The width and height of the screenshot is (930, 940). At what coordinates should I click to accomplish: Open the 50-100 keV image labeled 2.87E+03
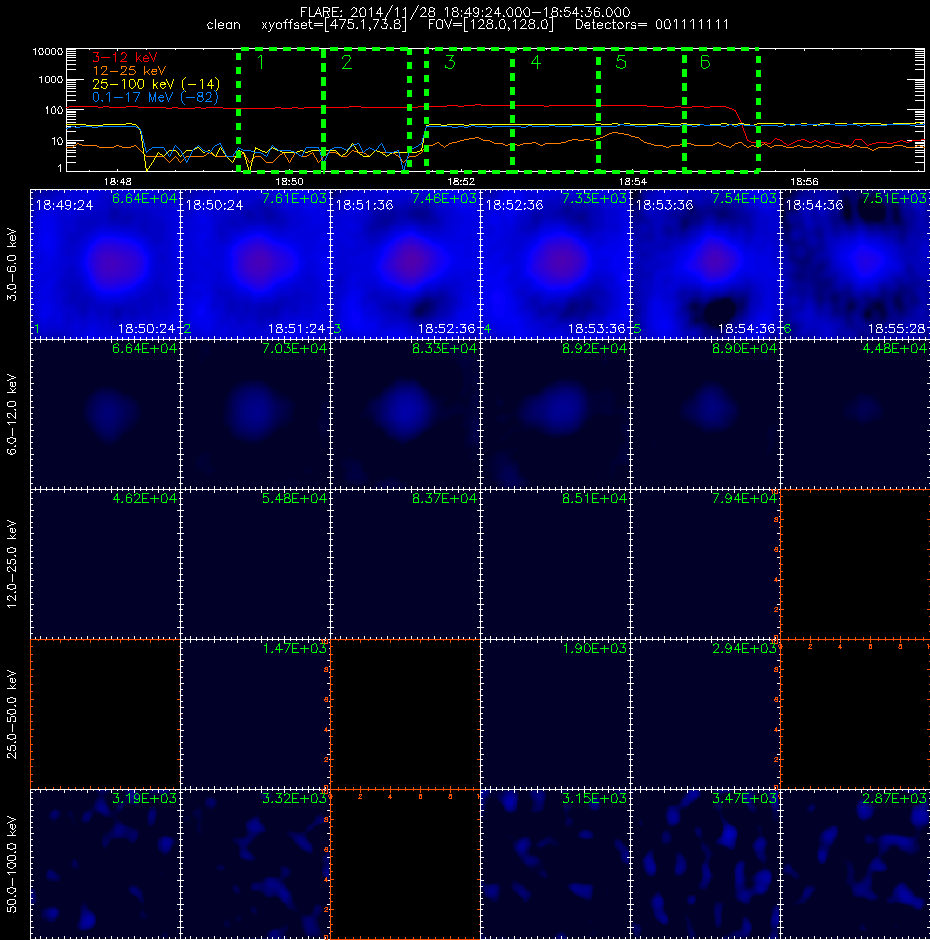click(x=856, y=864)
